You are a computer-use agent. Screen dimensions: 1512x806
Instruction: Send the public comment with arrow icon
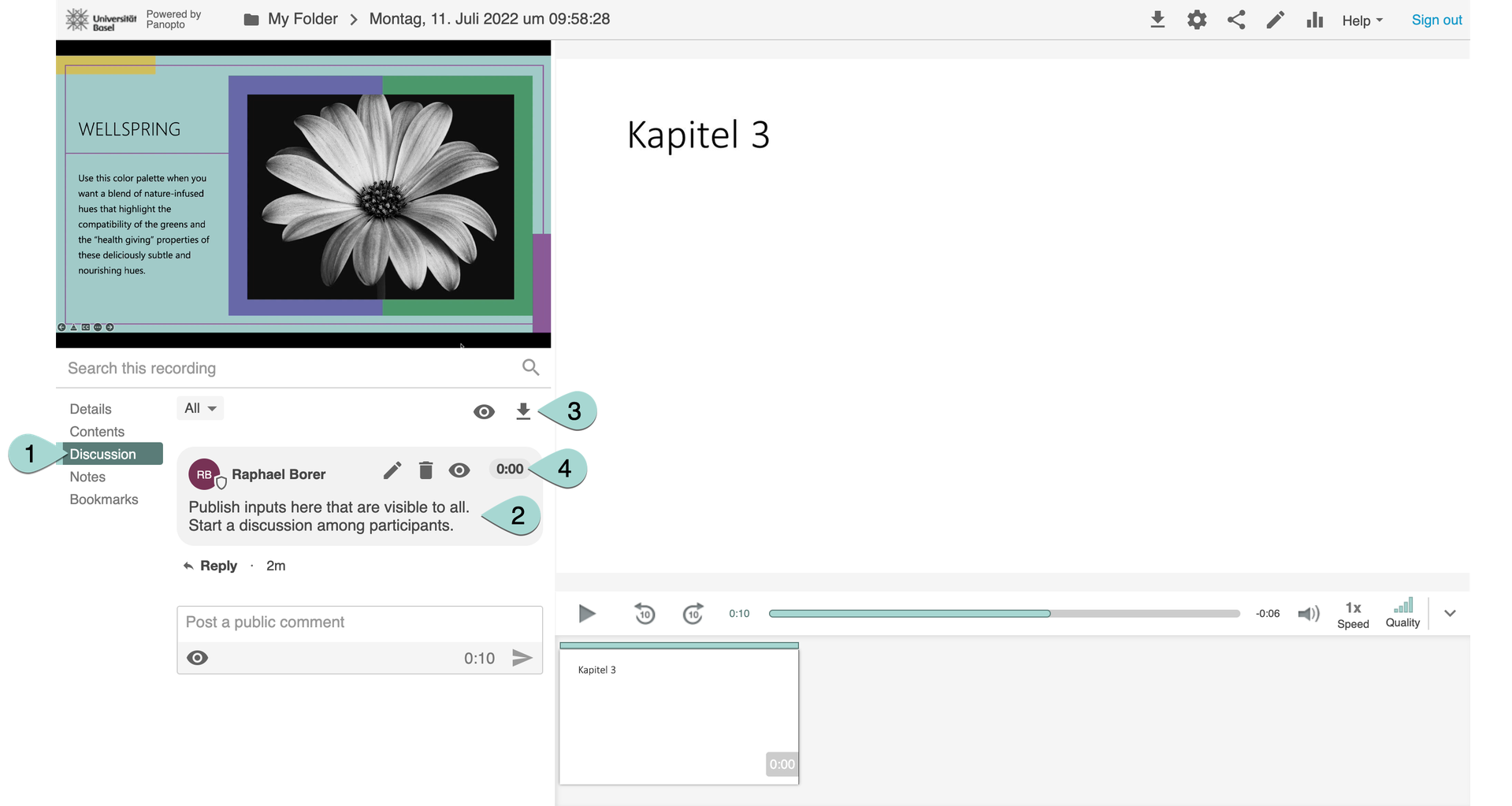[x=522, y=658]
